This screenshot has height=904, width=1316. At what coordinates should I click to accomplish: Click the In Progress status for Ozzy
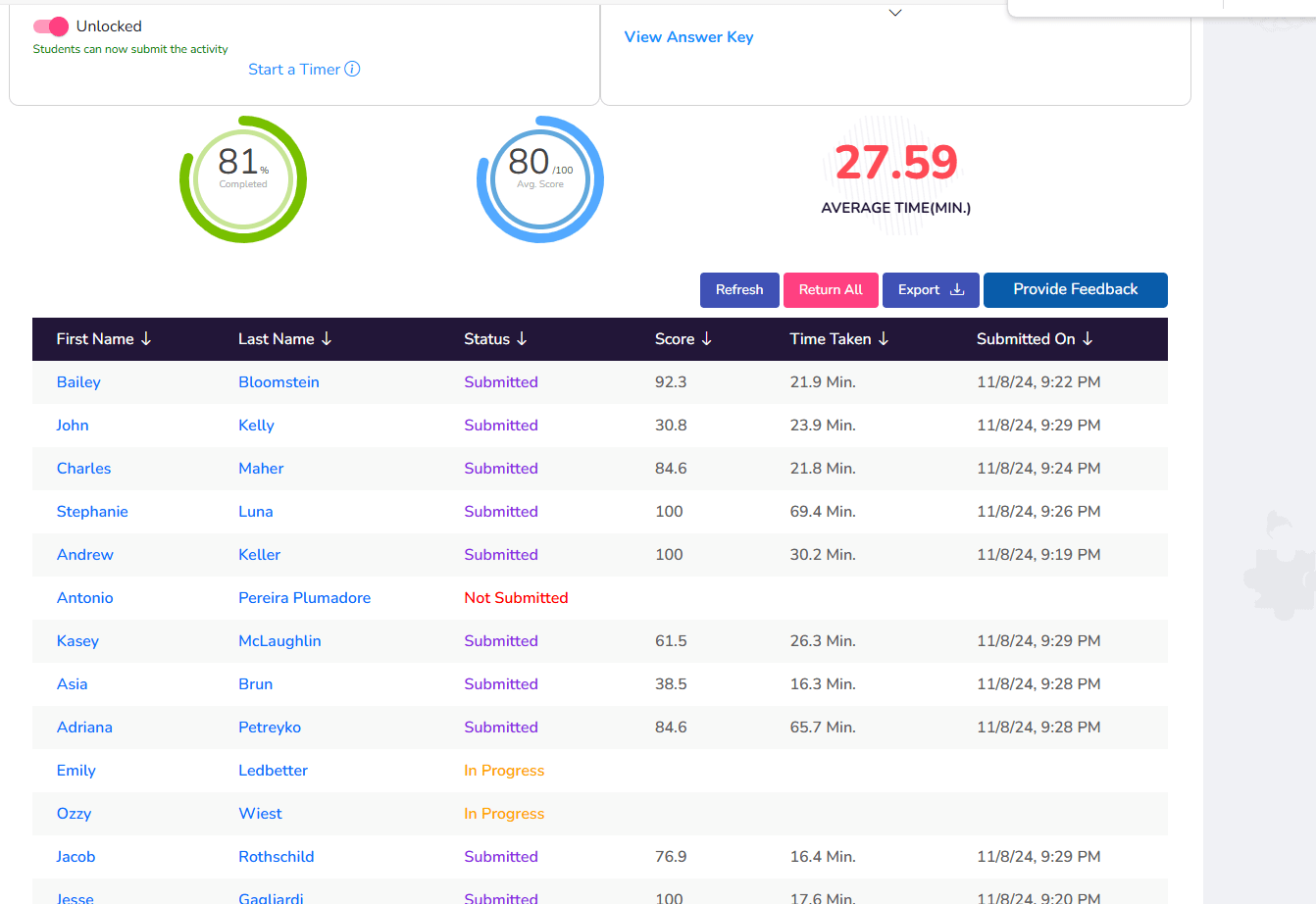504,814
